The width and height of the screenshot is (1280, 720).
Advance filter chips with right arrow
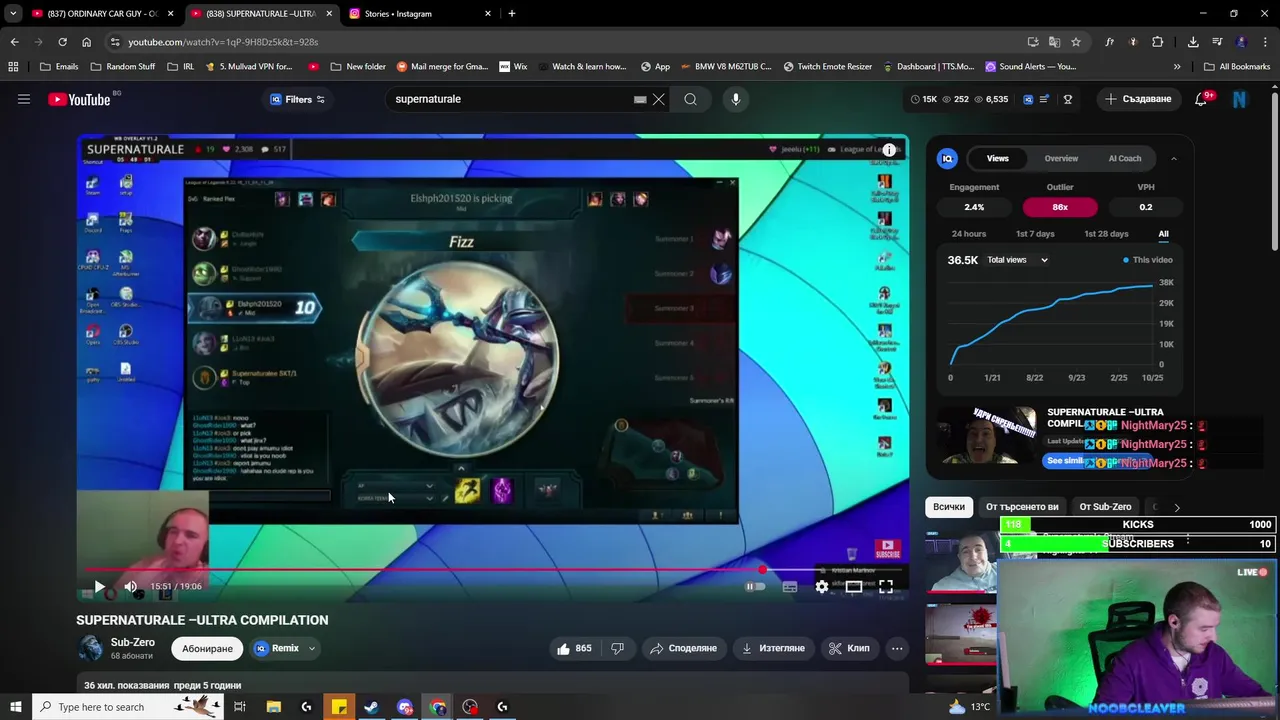point(1177,507)
